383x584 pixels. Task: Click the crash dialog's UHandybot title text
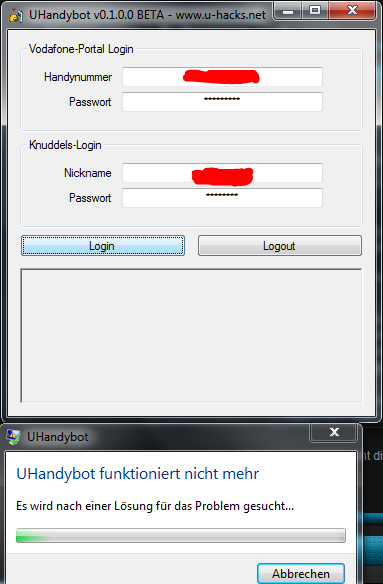58,437
